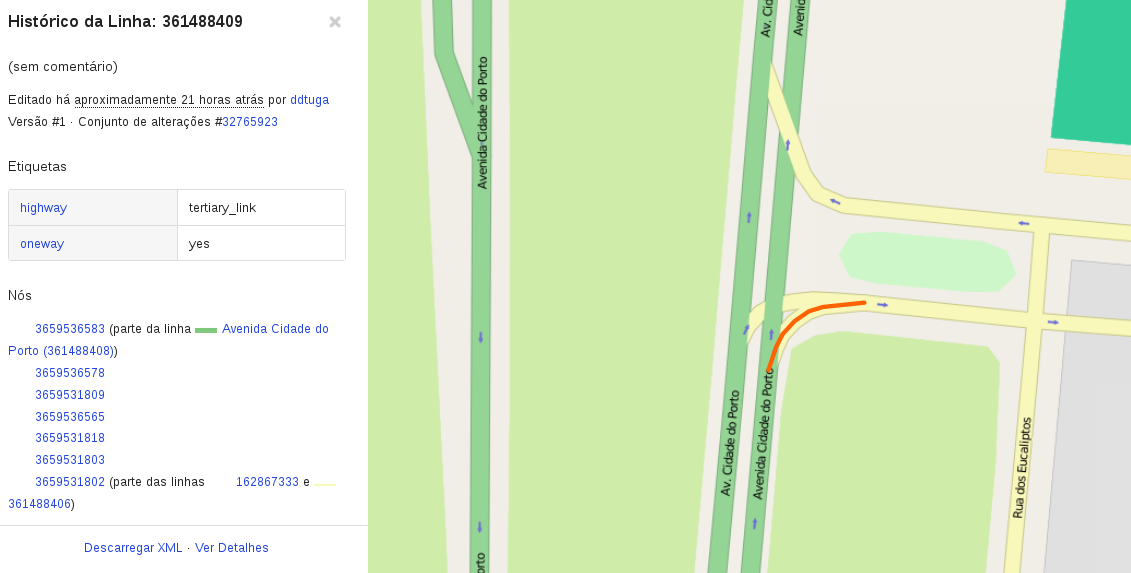This screenshot has height=573, width=1131.
Task: Open node 3659531802
Action: tap(70, 481)
